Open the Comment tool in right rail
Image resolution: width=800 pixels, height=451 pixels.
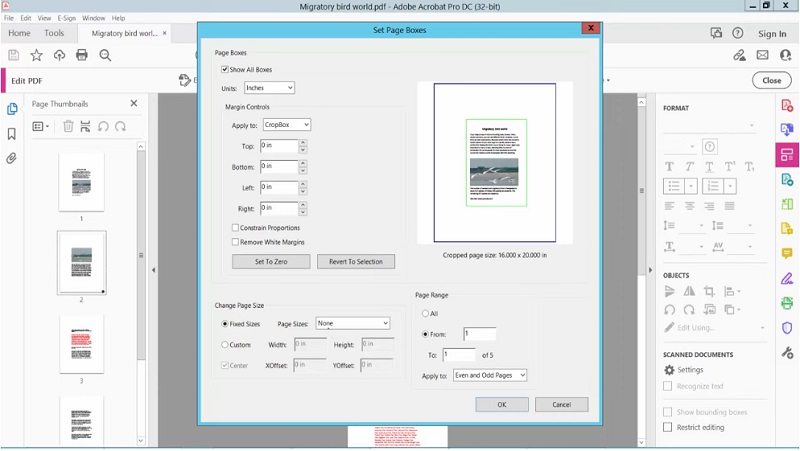click(x=787, y=254)
